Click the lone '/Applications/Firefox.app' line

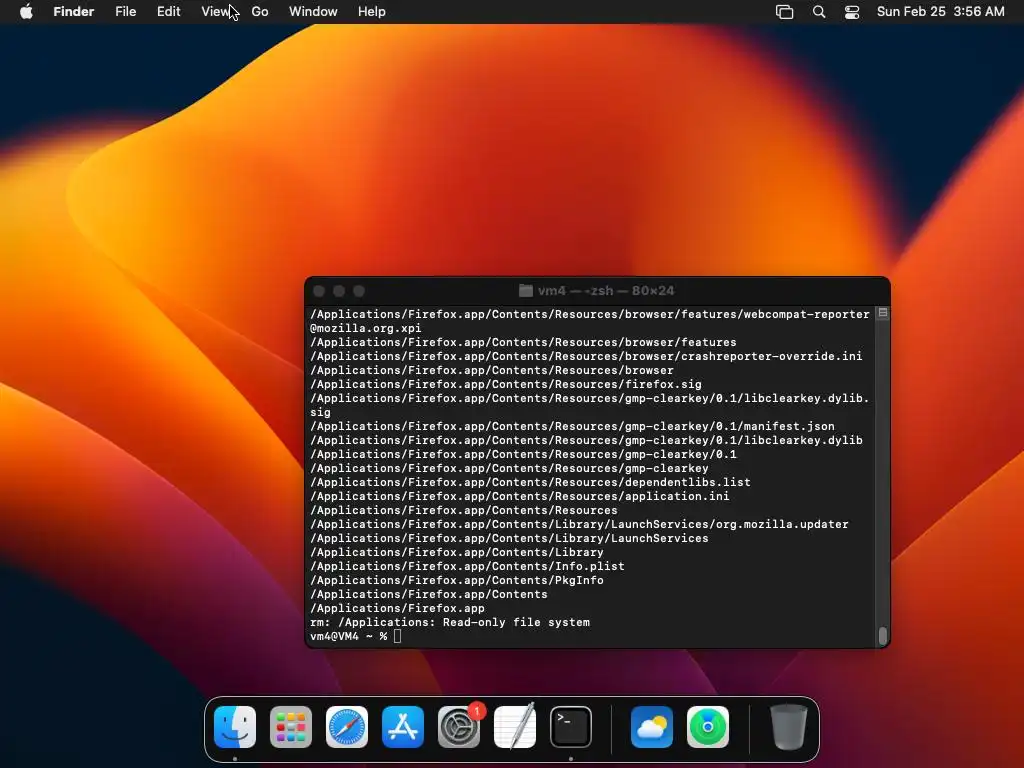click(x=398, y=608)
